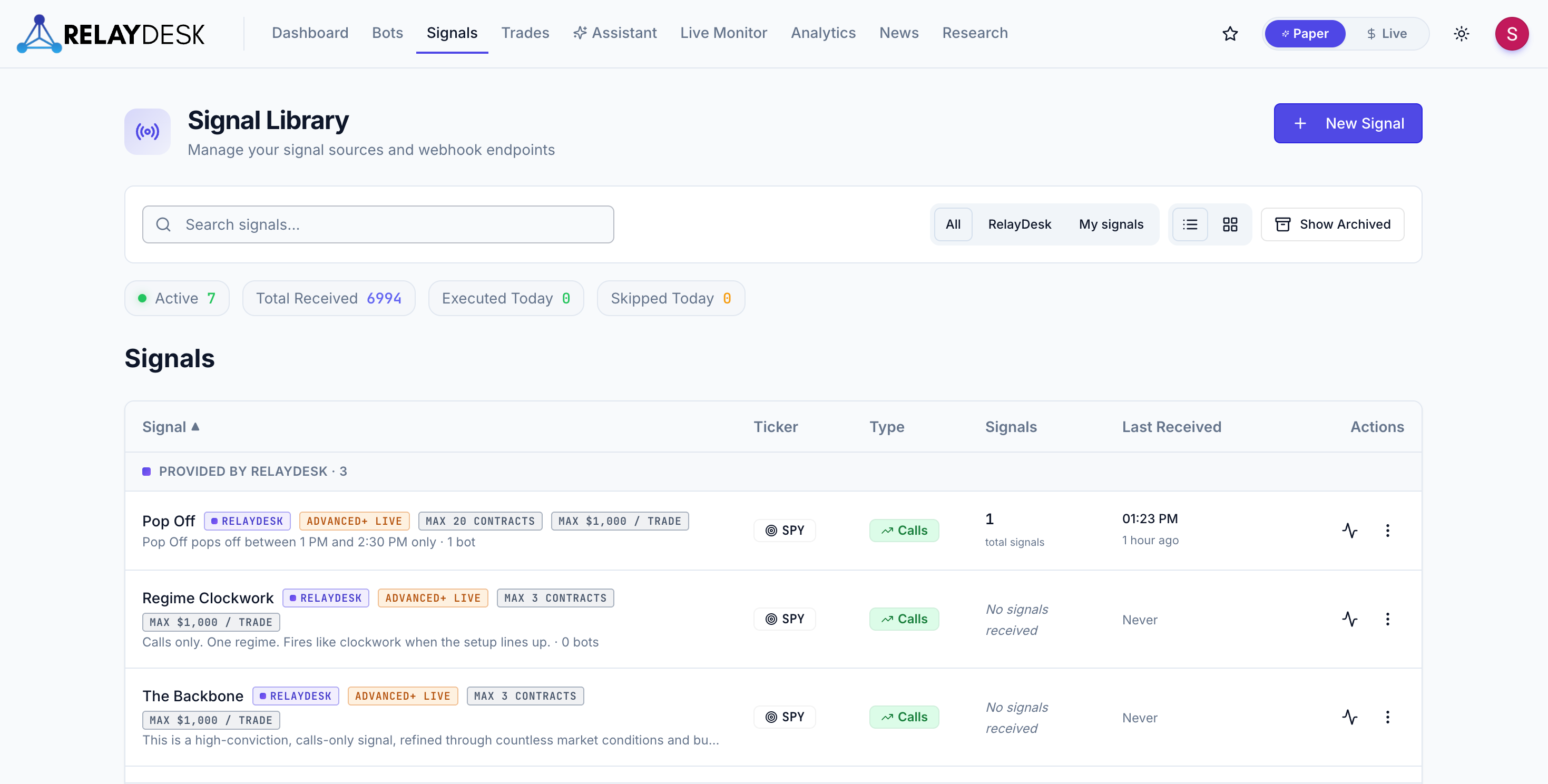
Task: Create a New Signal
Action: (1348, 123)
